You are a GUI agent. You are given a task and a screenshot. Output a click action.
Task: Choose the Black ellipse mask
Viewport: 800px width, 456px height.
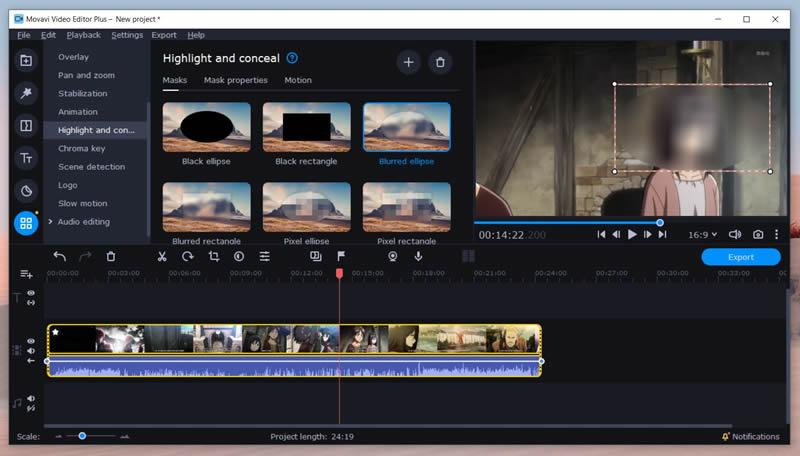click(x=207, y=127)
